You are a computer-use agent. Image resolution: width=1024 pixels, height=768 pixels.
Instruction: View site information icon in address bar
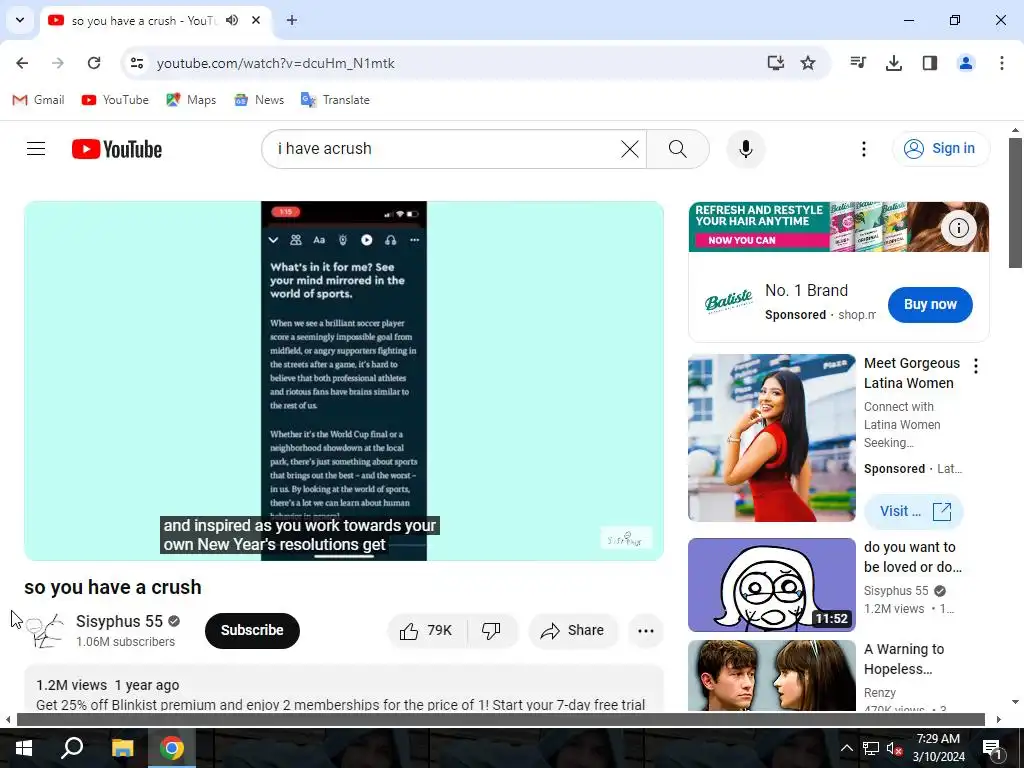pos(137,63)
